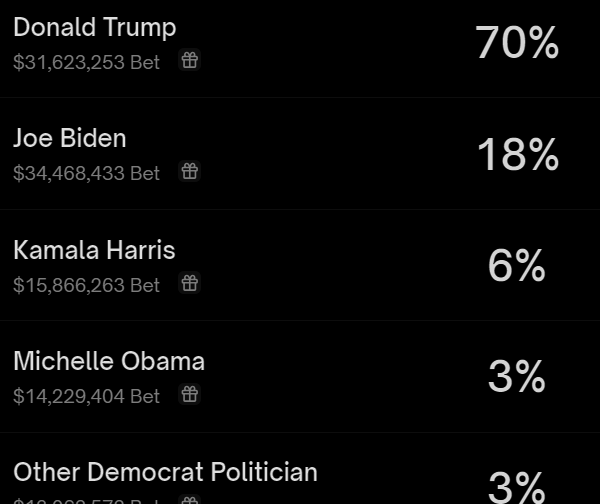This screenshot has width=600, height=504.
Task: Click Donald Trump's 70% odds
Action: pyautogui.click(x=517, y=43)
